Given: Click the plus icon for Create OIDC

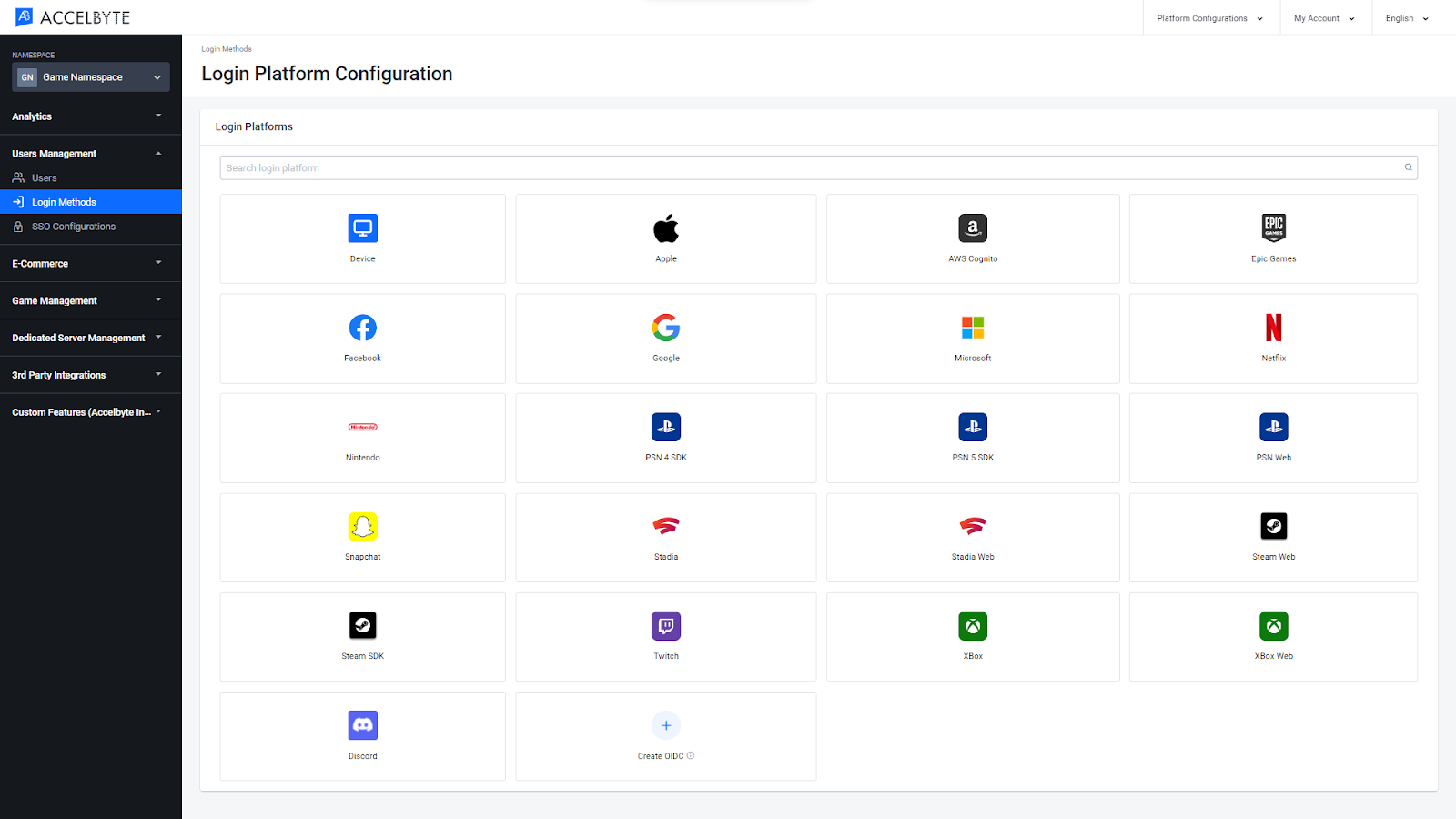Looking at the screenshot, I should click(x=666, y=725).
